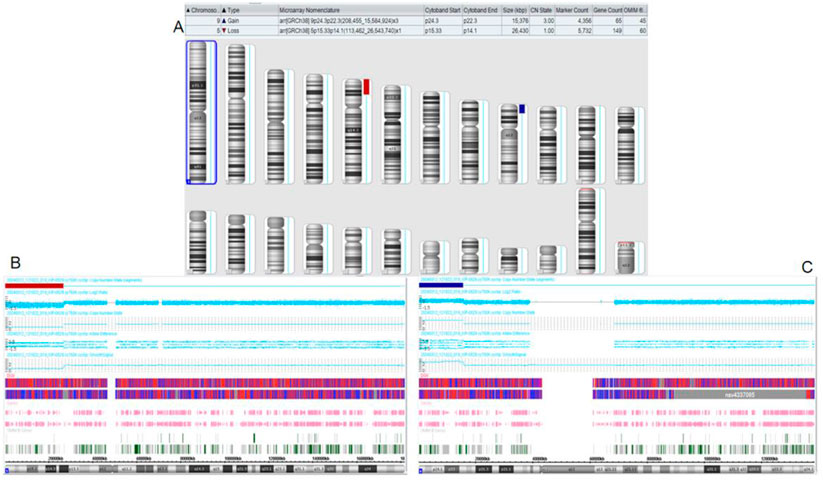Click nomenclature cell 5p15.33p14.1 loss entry

coord(351,31)
